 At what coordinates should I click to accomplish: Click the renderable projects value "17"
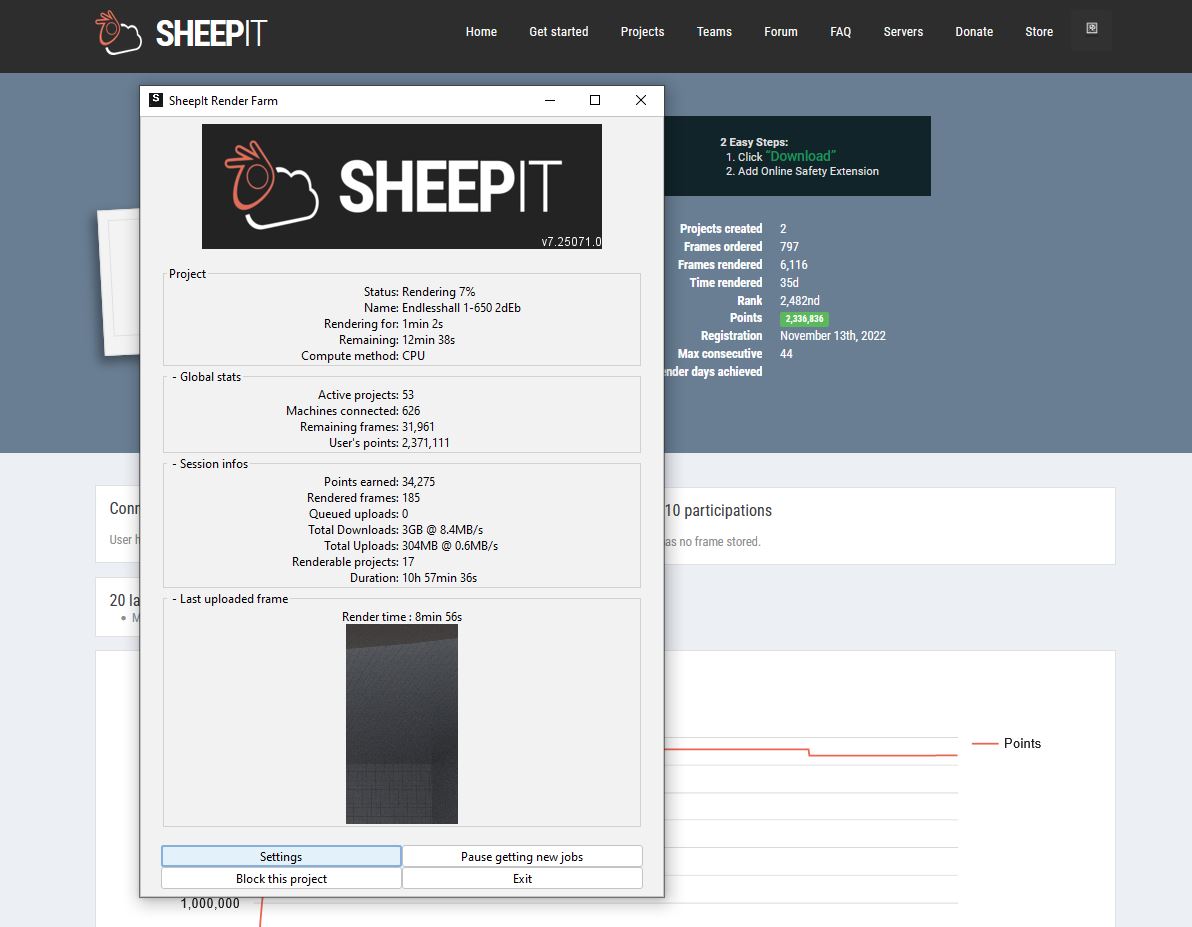click(408, 562)
